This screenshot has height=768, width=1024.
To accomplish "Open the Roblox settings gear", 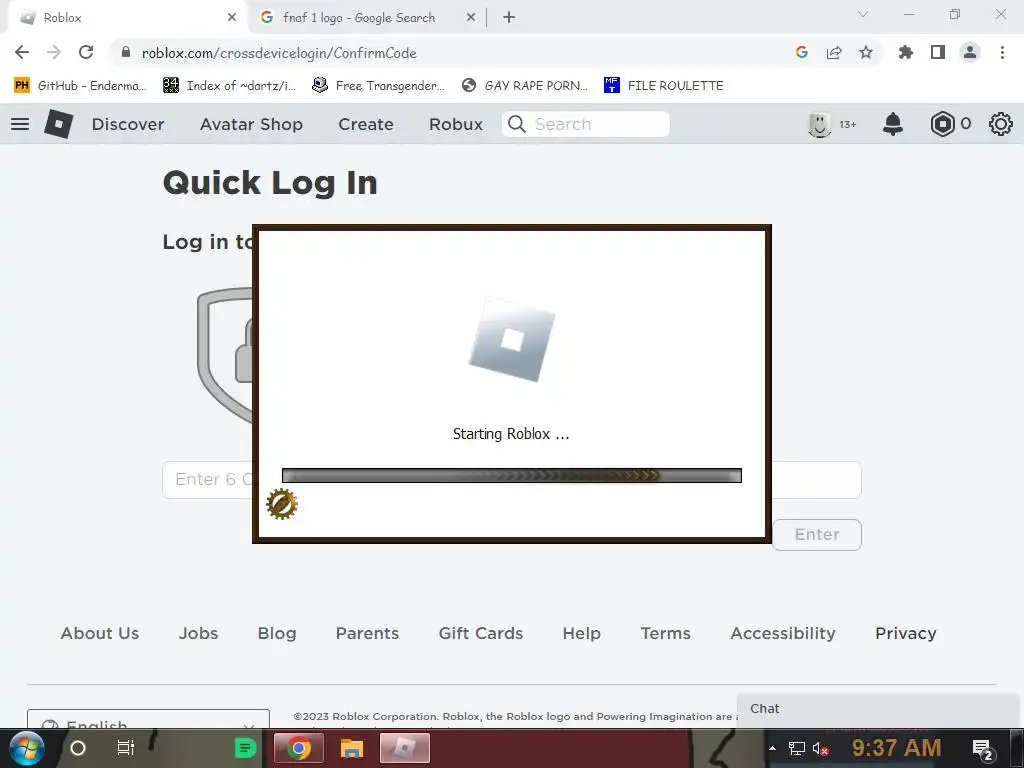I will [x=1000, y=124].
